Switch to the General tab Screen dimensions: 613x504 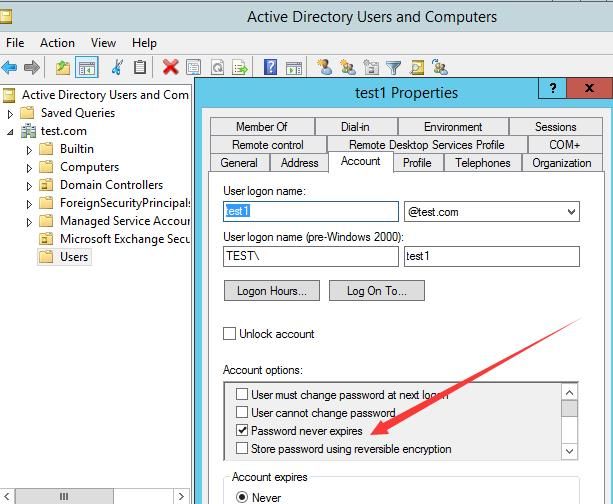tap(239, 163)
